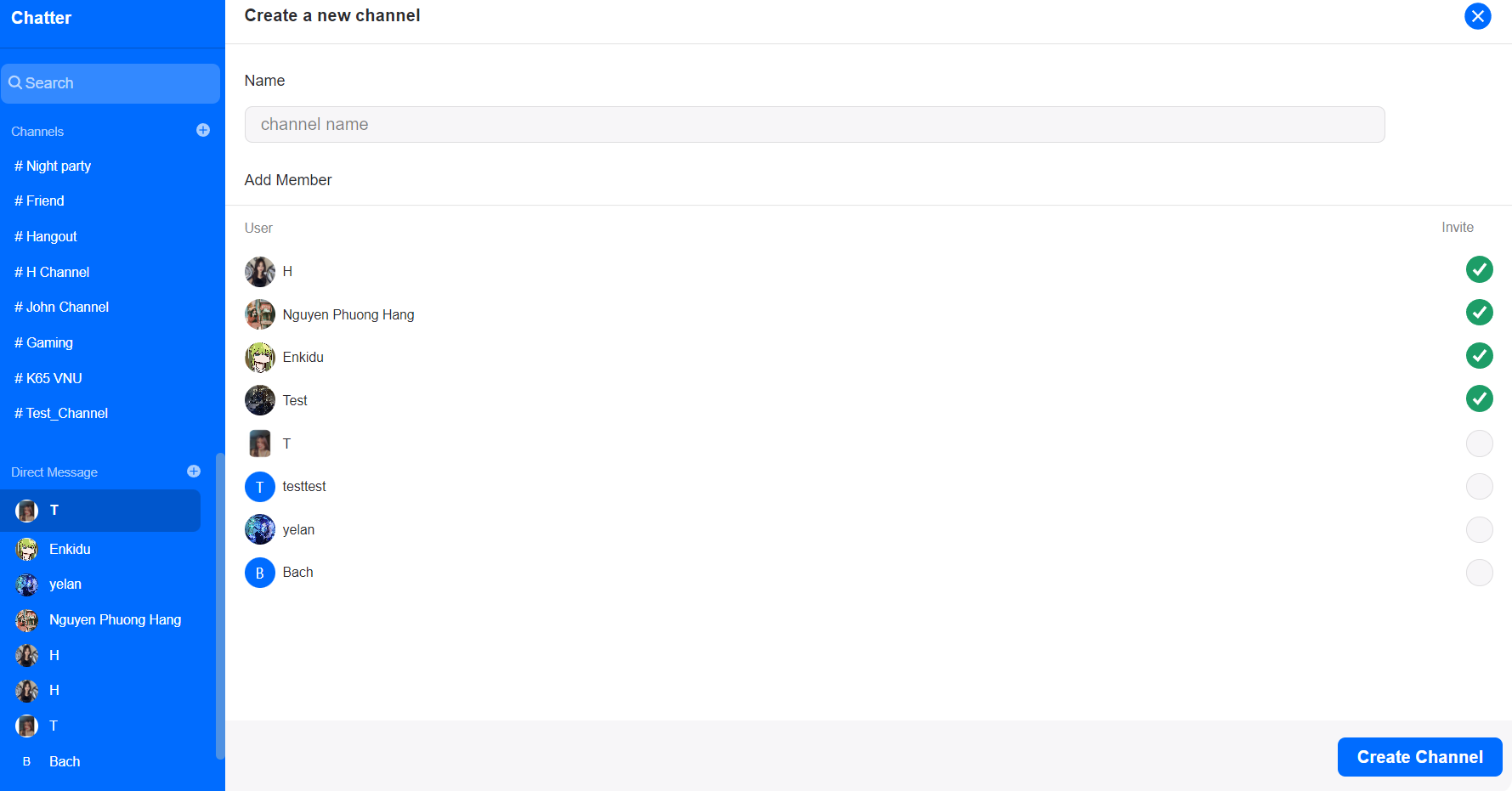Viewport: 1512px width, 791px height.
Task: Click the search magnifier icon in sidebar
Action: 16,82
